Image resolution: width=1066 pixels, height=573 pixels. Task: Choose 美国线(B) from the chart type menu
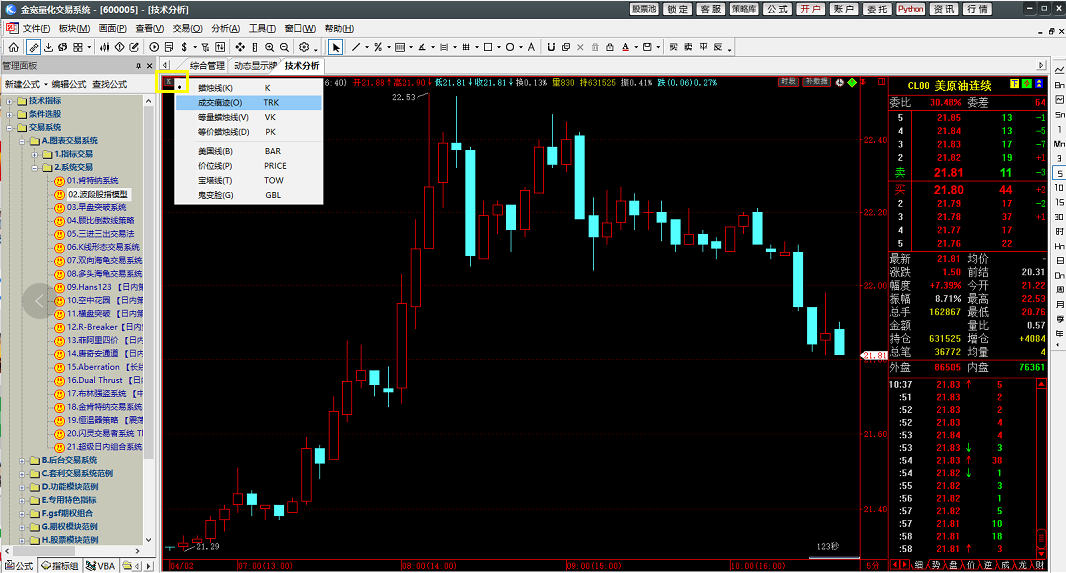pos(248,151)
